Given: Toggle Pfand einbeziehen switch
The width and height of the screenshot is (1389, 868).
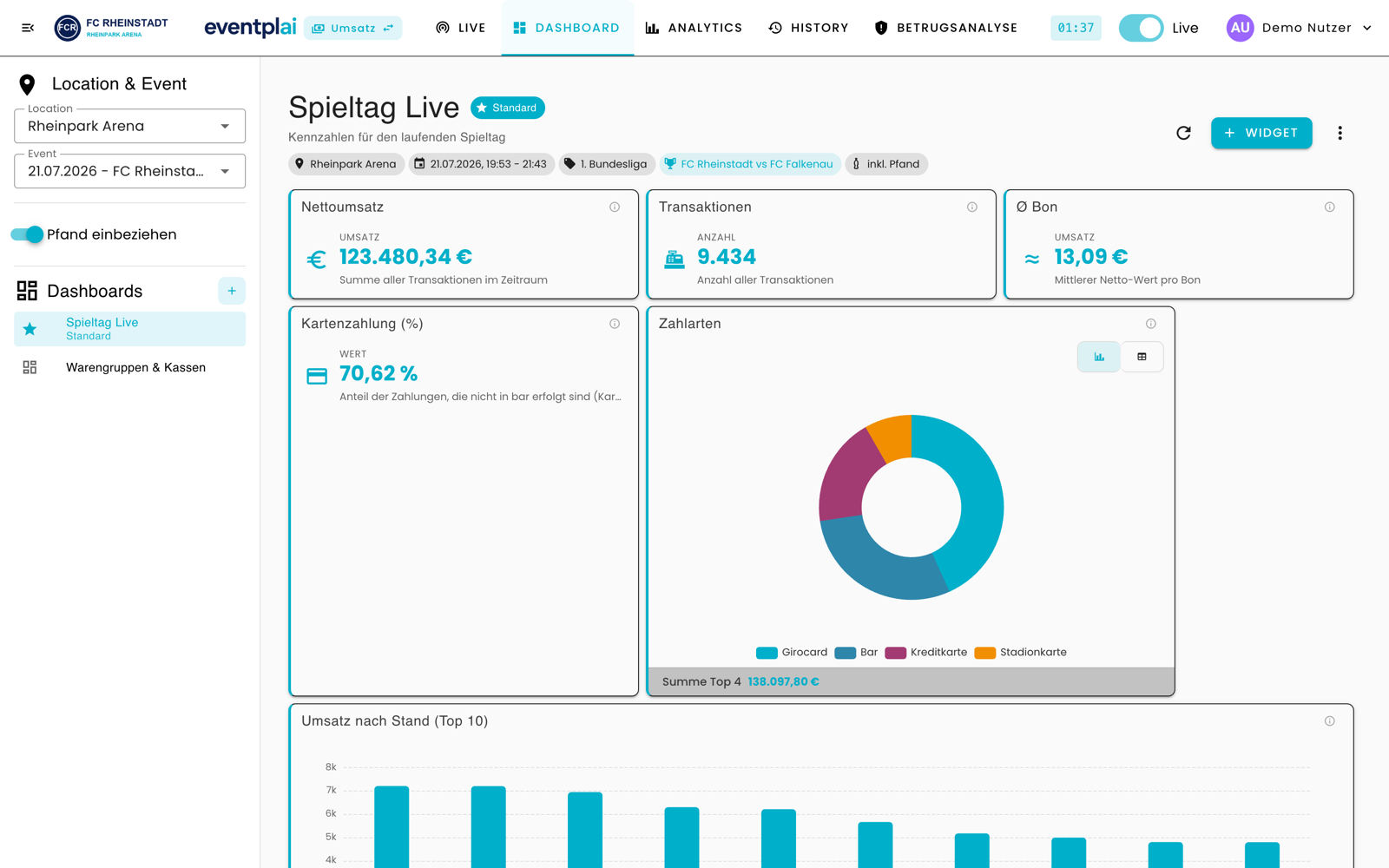Looking at the screenshot, I should pos(27,234).
